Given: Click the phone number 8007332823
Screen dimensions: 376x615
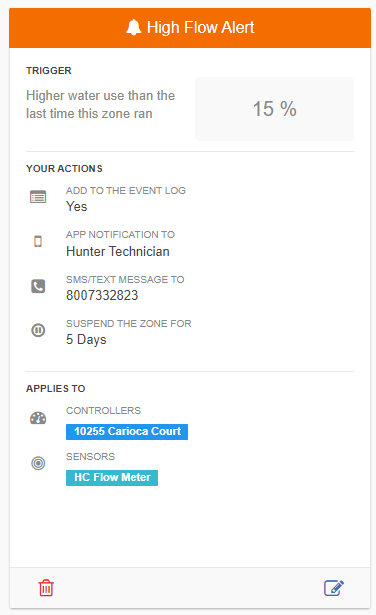Looking at the screenshot, I should (102, 295).
